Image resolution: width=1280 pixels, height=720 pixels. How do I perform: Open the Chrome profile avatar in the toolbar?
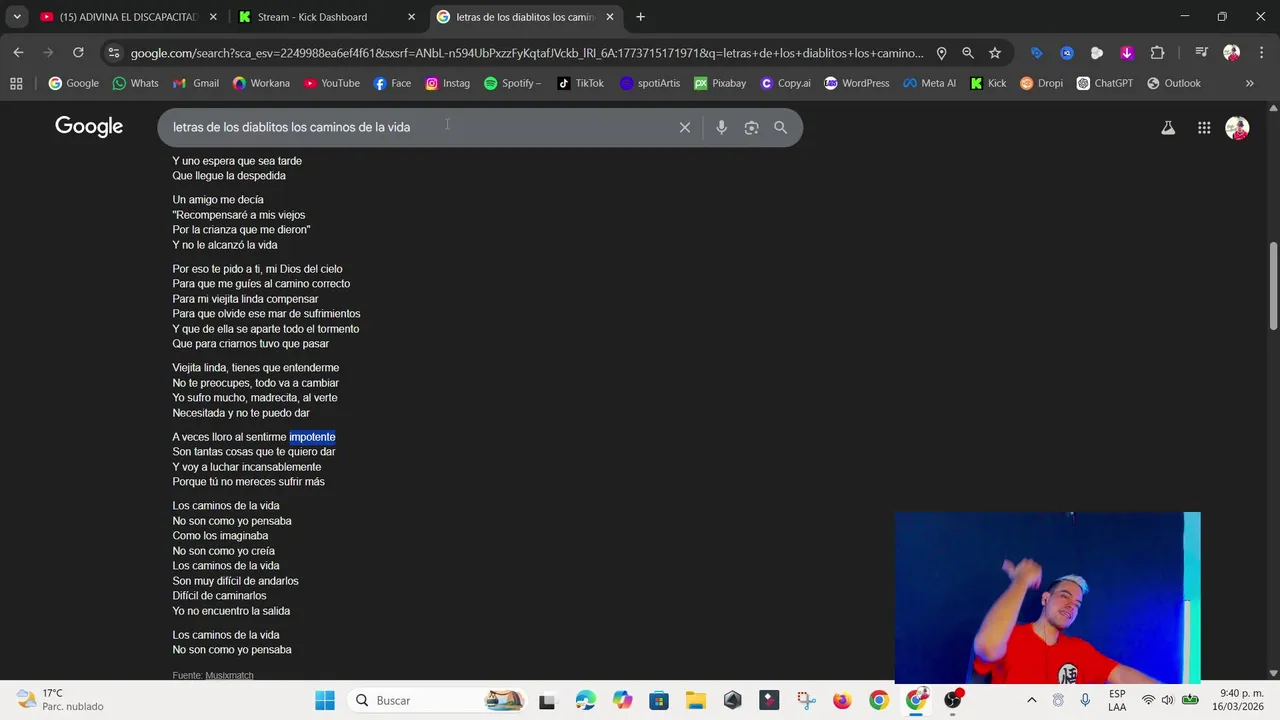[x=1232, y=53]
